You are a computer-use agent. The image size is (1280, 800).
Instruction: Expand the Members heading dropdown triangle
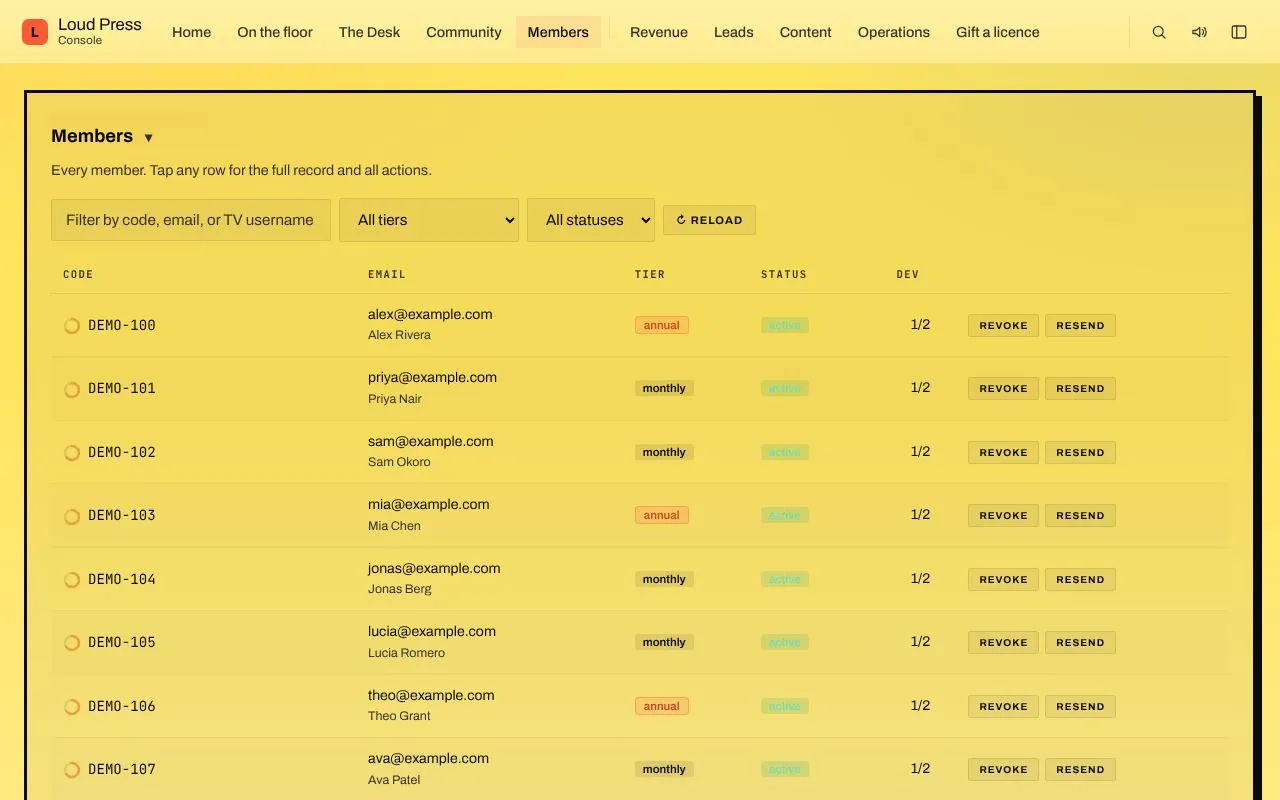point(148,138)
